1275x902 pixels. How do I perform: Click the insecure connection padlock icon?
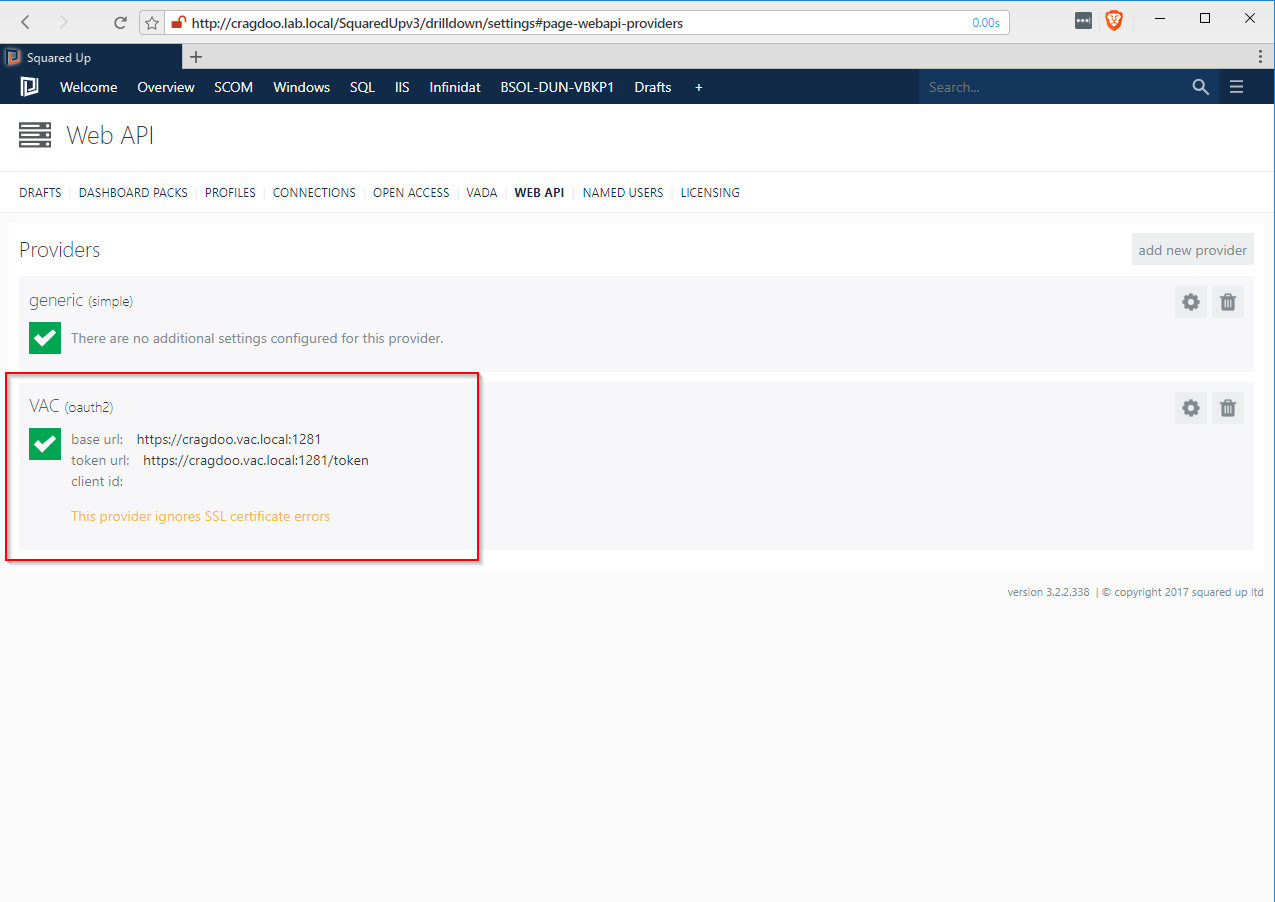(x=179, y=22)
